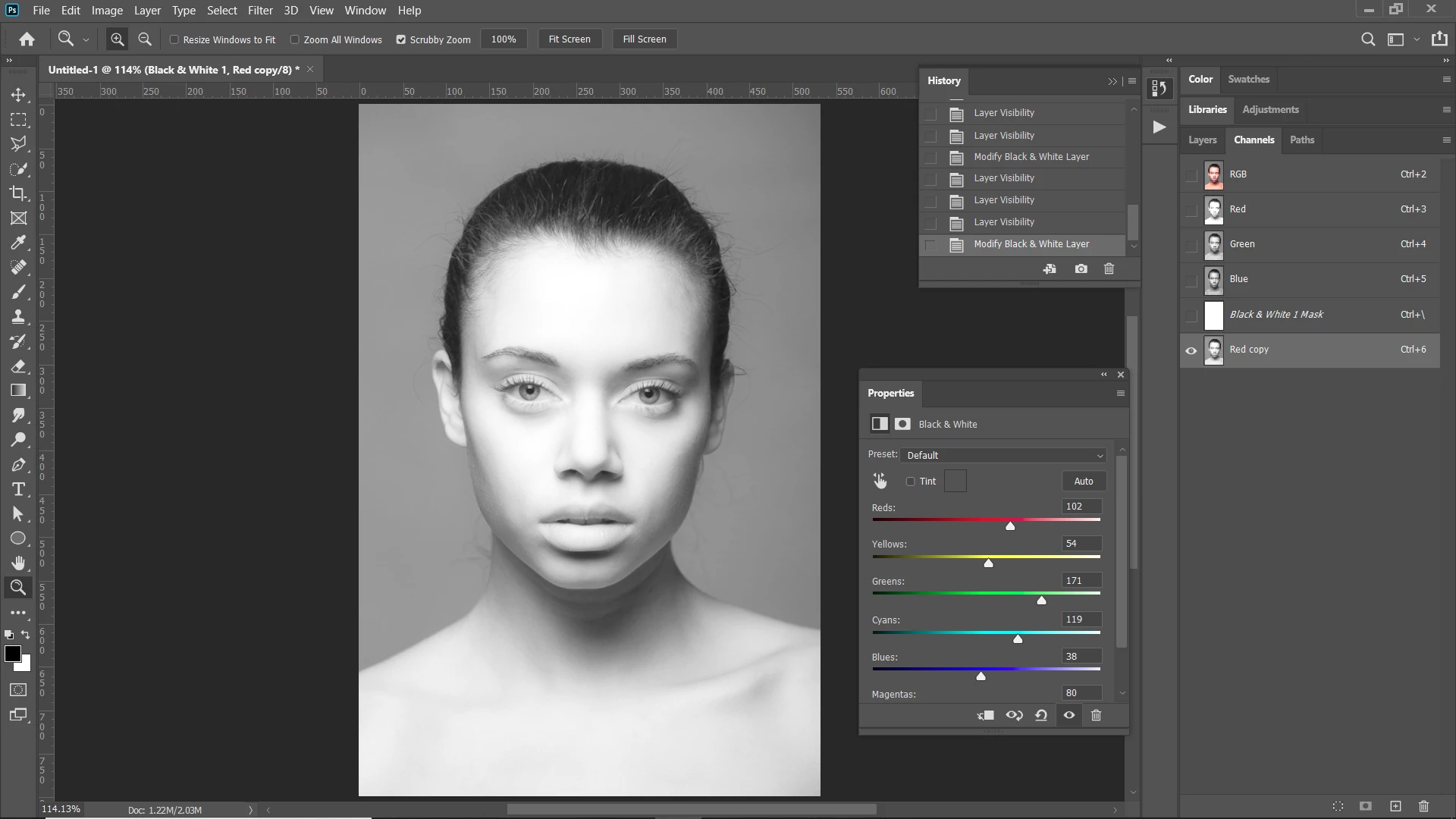Click the on-image adjustment hand icon

tap(880, 481)
